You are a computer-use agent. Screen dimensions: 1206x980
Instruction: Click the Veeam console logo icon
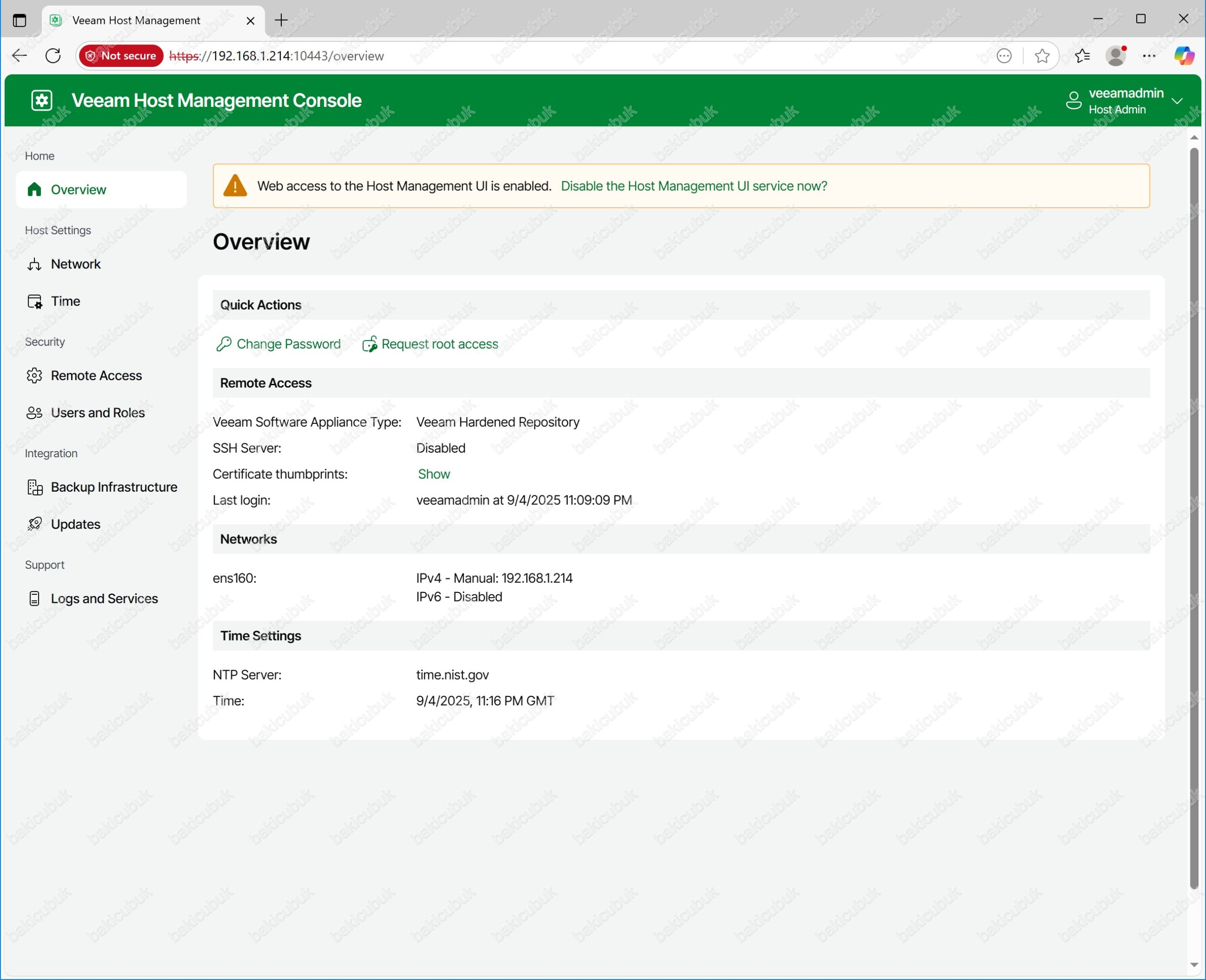[41, 100]
